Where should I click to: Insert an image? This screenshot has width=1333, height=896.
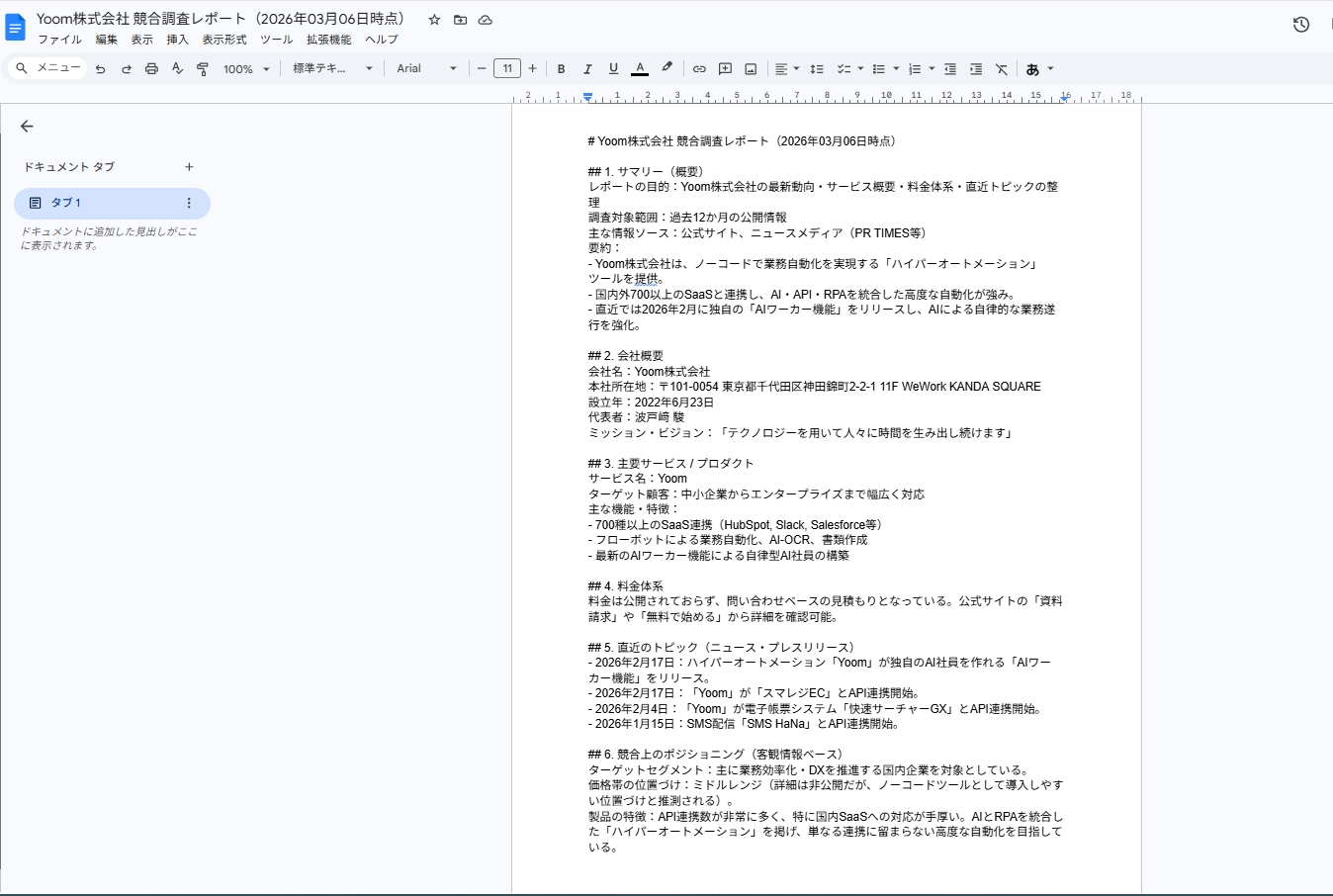click(751, 69)
